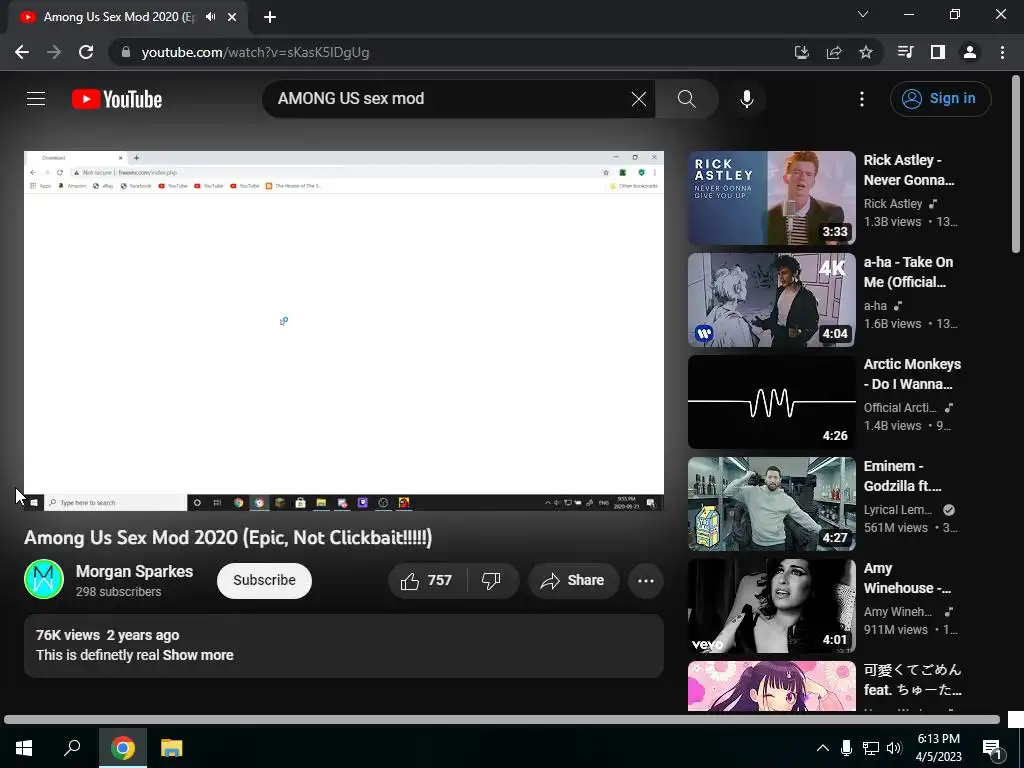Image resolution: width=1024 pixels, height=768 pixels.
Task: Show hidden system tray icons
Action: [823, 748]
